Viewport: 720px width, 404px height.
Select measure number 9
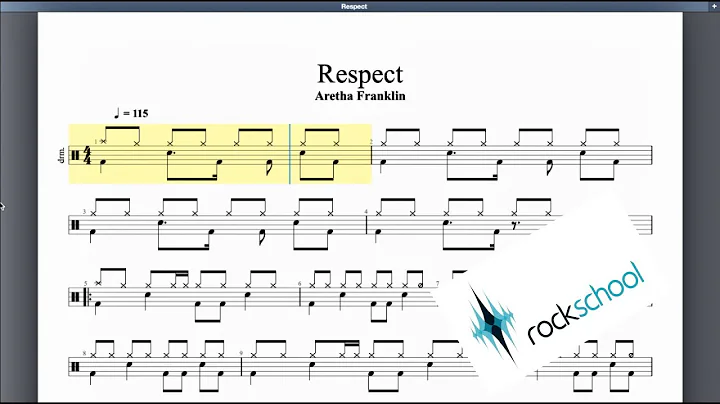click(x=241, y=353)
